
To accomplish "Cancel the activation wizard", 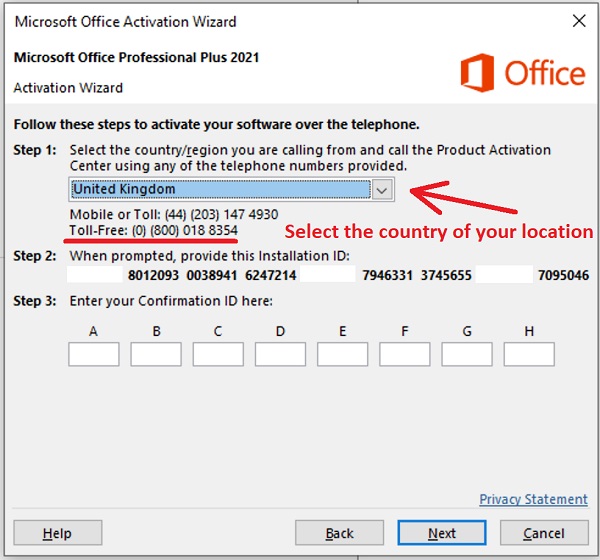I will coord(543,533).
